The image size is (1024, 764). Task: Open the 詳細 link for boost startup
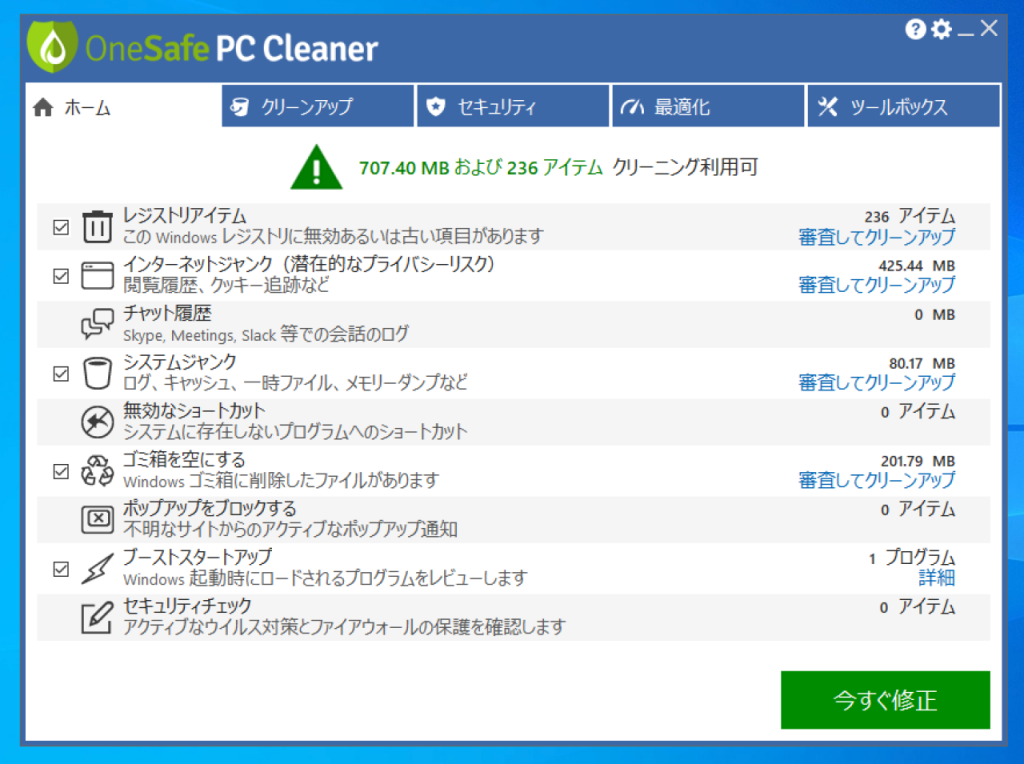pyautogui.click(x=936, y=578)
